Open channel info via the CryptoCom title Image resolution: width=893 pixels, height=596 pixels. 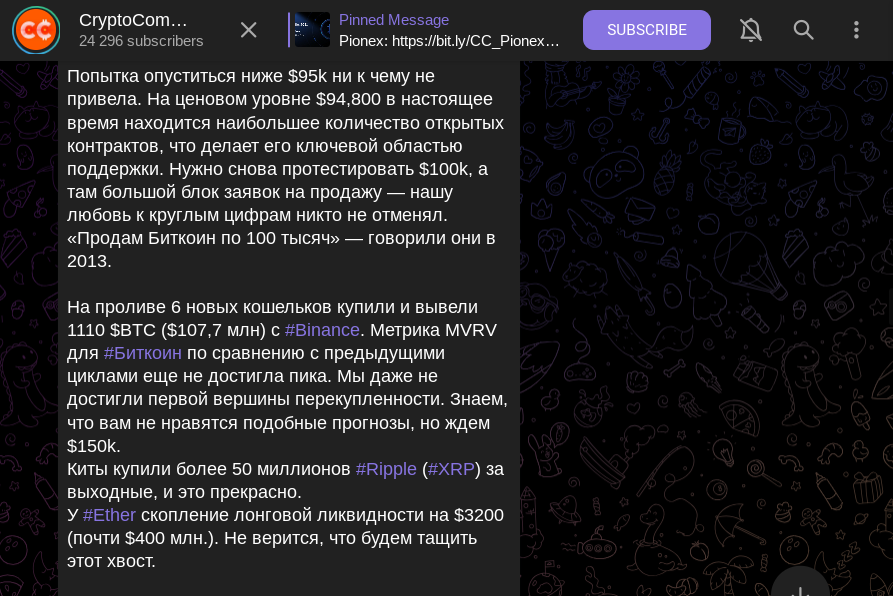tap(134, 20)
